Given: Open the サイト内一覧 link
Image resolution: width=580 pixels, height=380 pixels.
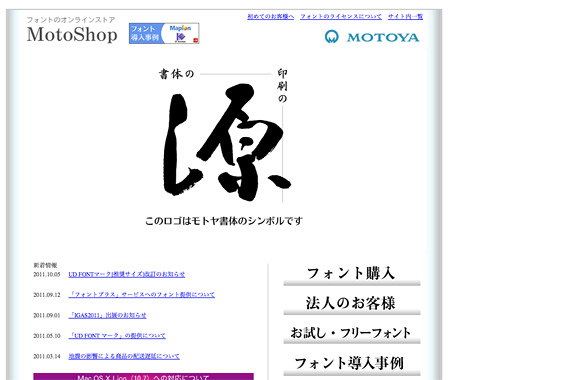Looking at the screenshot, I should pyautogui.click(x=405, y=17).
